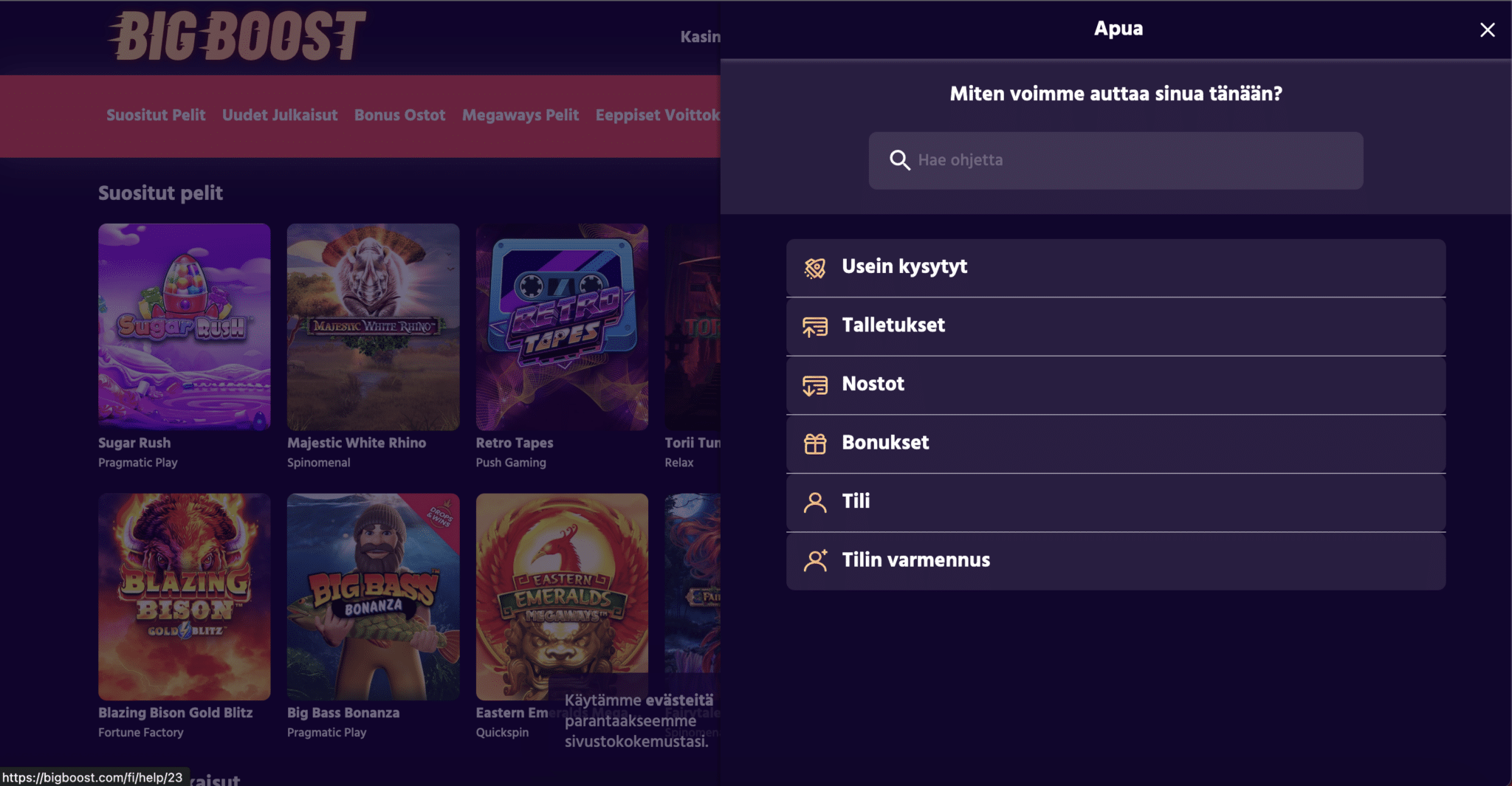The image size is (1512, 786).
Task: Click the Majestic White Rhino title text
Action: pyautogui.click(x=357, y=443)
